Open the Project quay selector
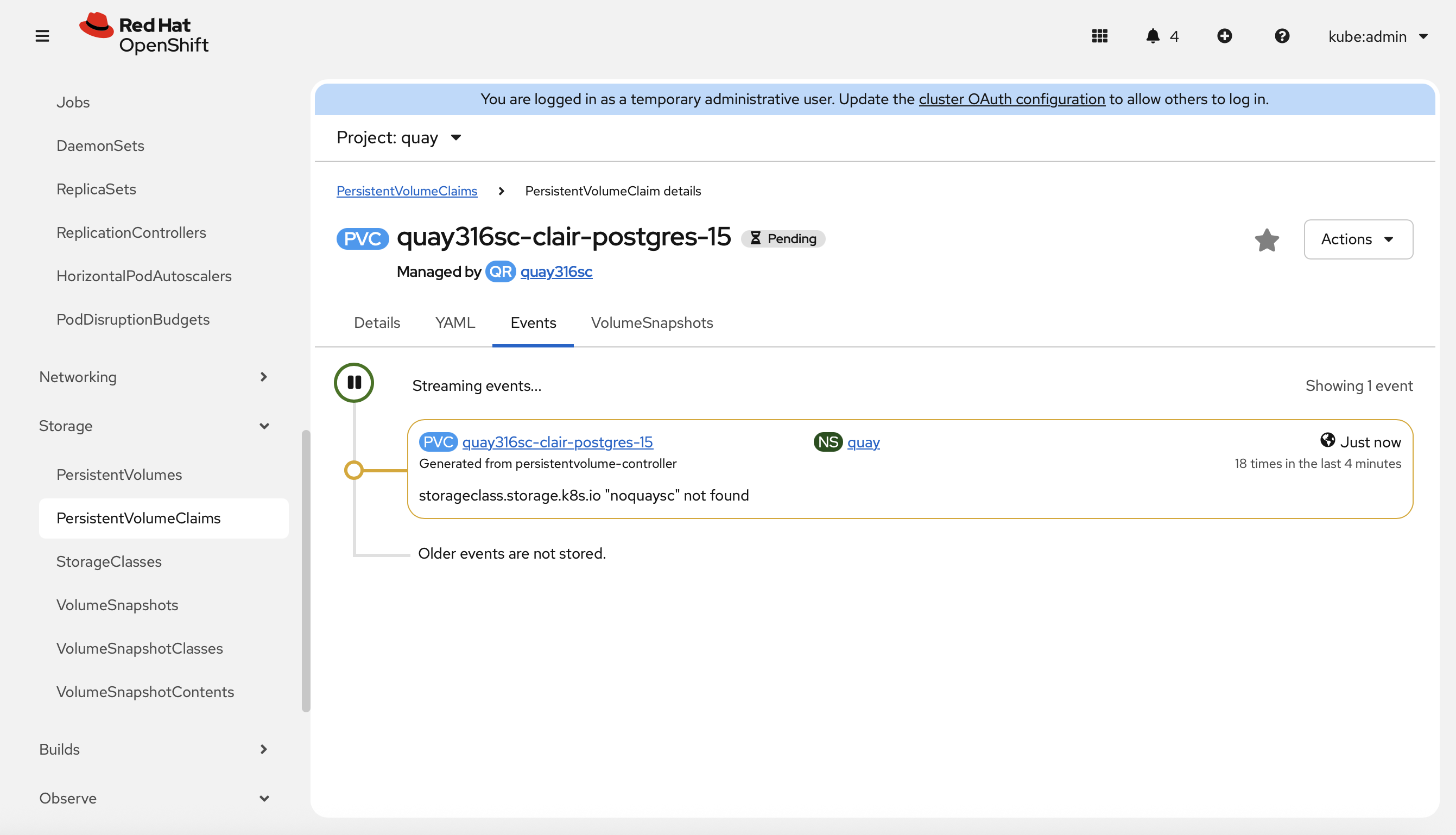The image size is (1456, 835). pyautogui.click(x=399, y=138)
